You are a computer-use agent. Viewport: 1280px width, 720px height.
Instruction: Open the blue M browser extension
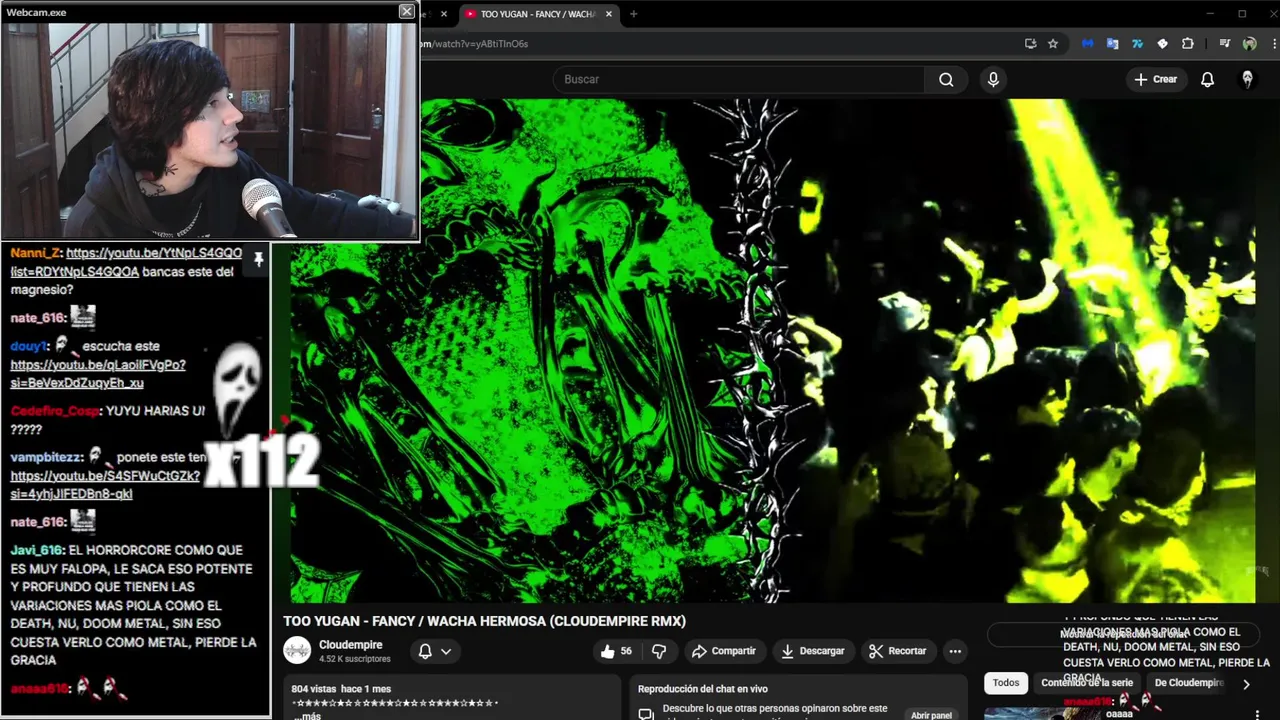coord(1087,44)
